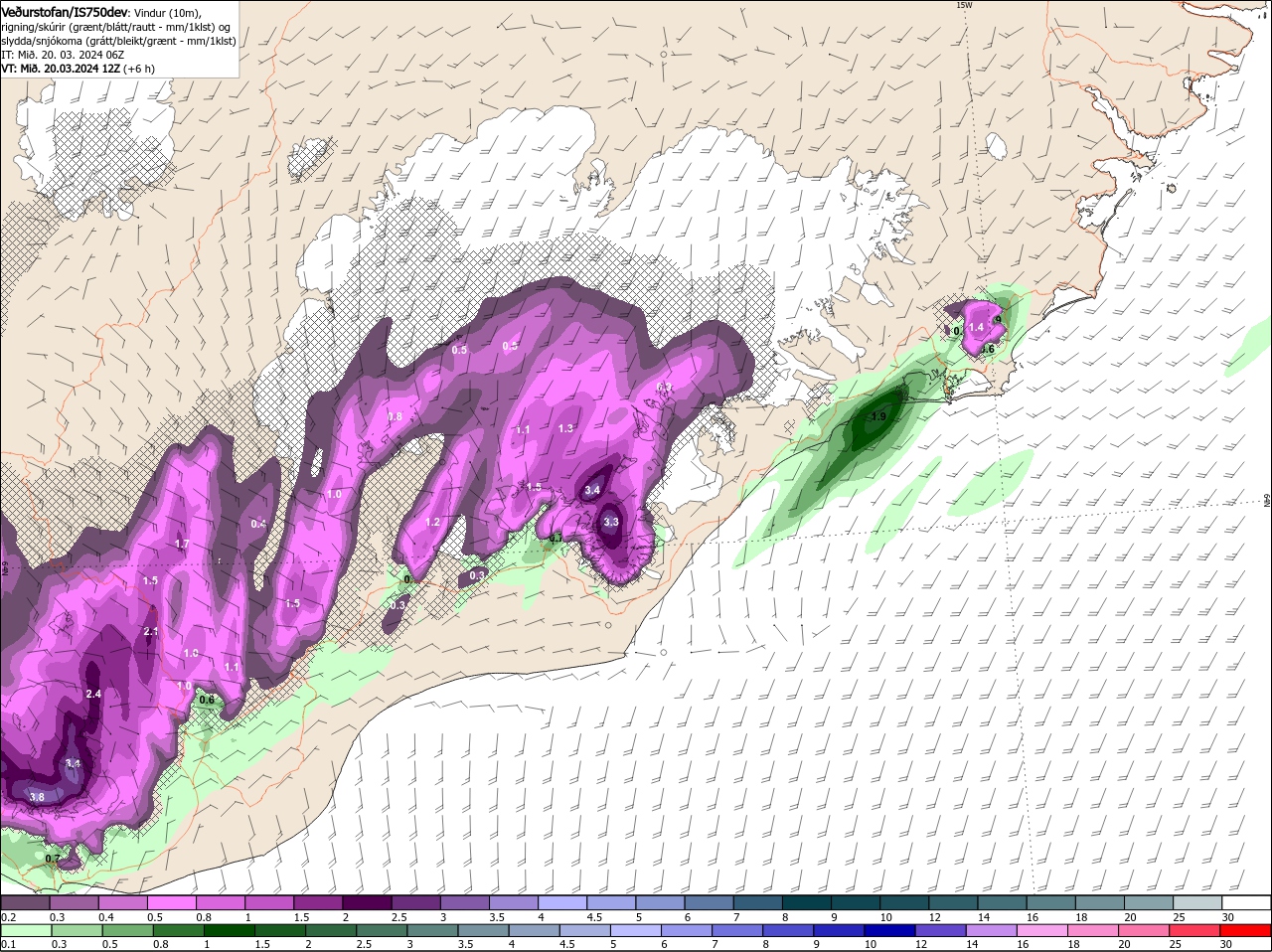1272x952 pixels.
Task: Pick the lower legend swatch between 3 and 3.5
Action: [x=433, y=931]
